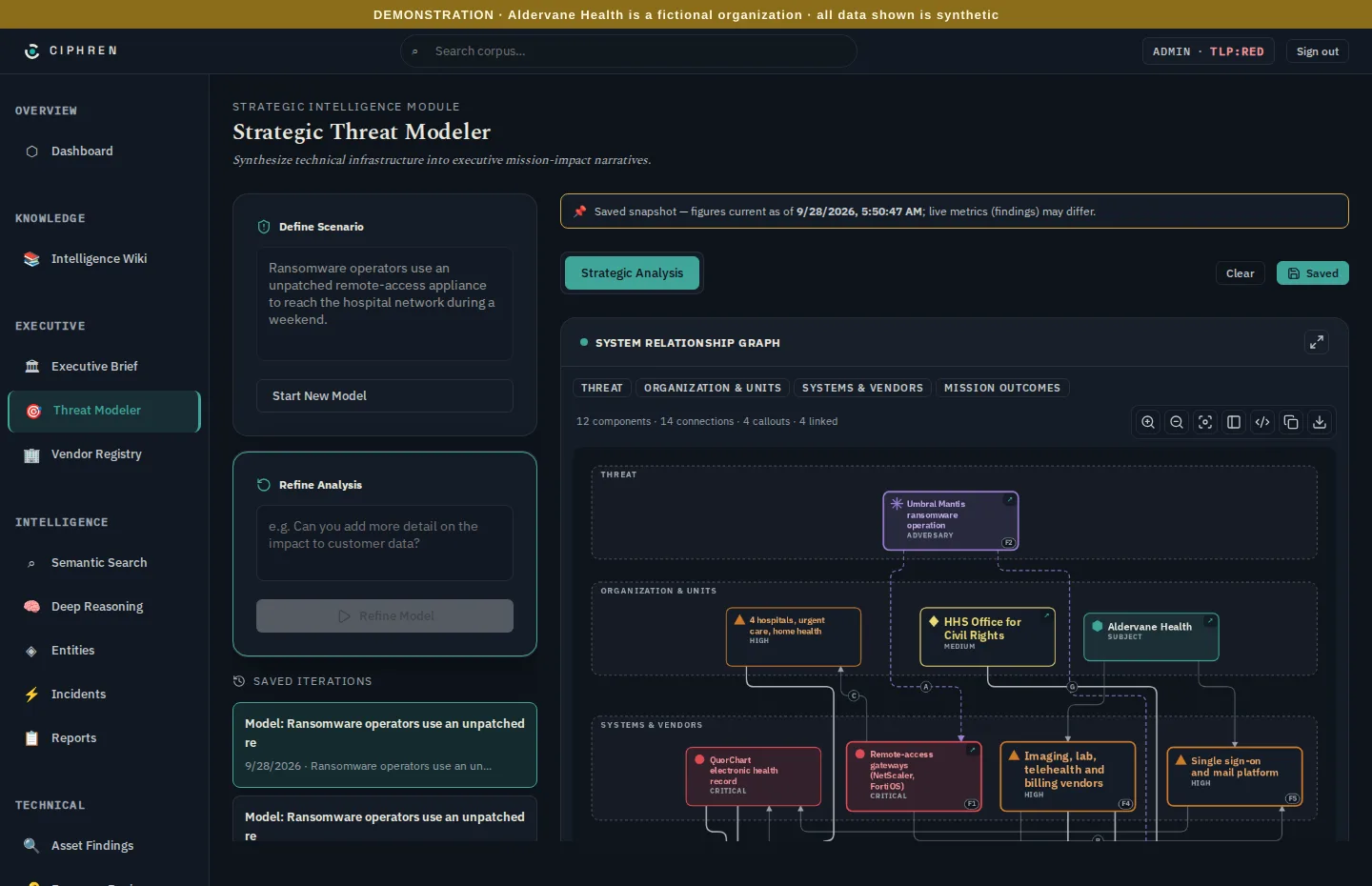Viewport: 1372px width, 886px height.
Task: Open Asset Findings
Action: (105, 846)
